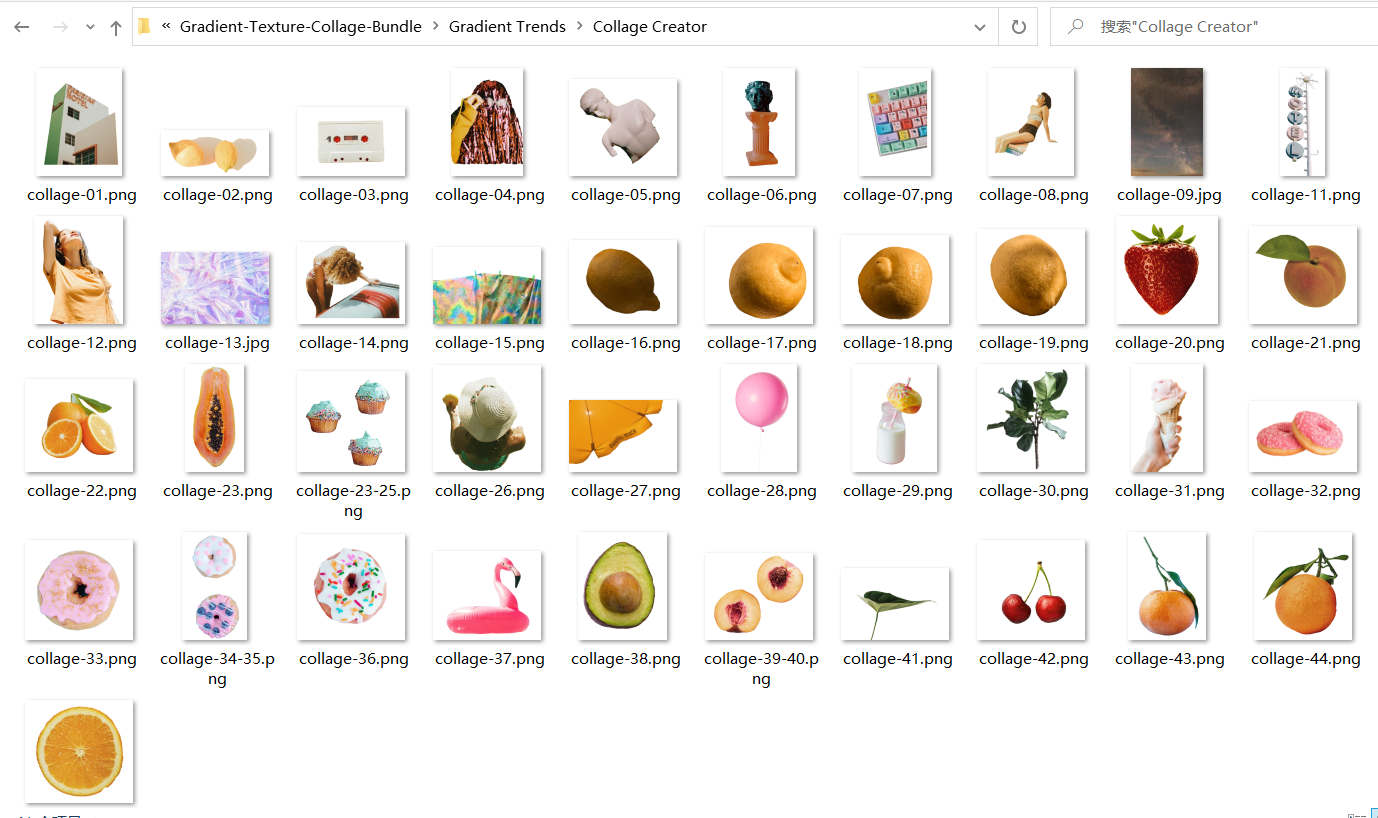Select the bust statue collage-05.png
1378x818 pixels.
pos(623,128)
